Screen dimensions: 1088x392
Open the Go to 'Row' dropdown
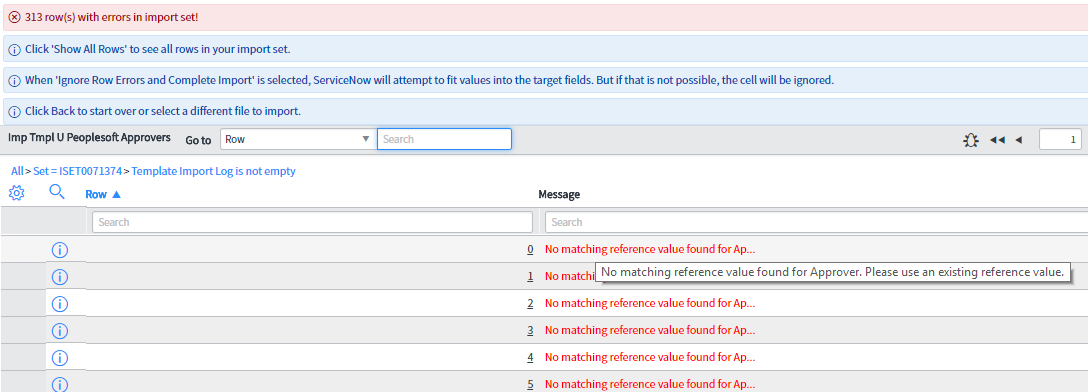[x=298, y=139]
